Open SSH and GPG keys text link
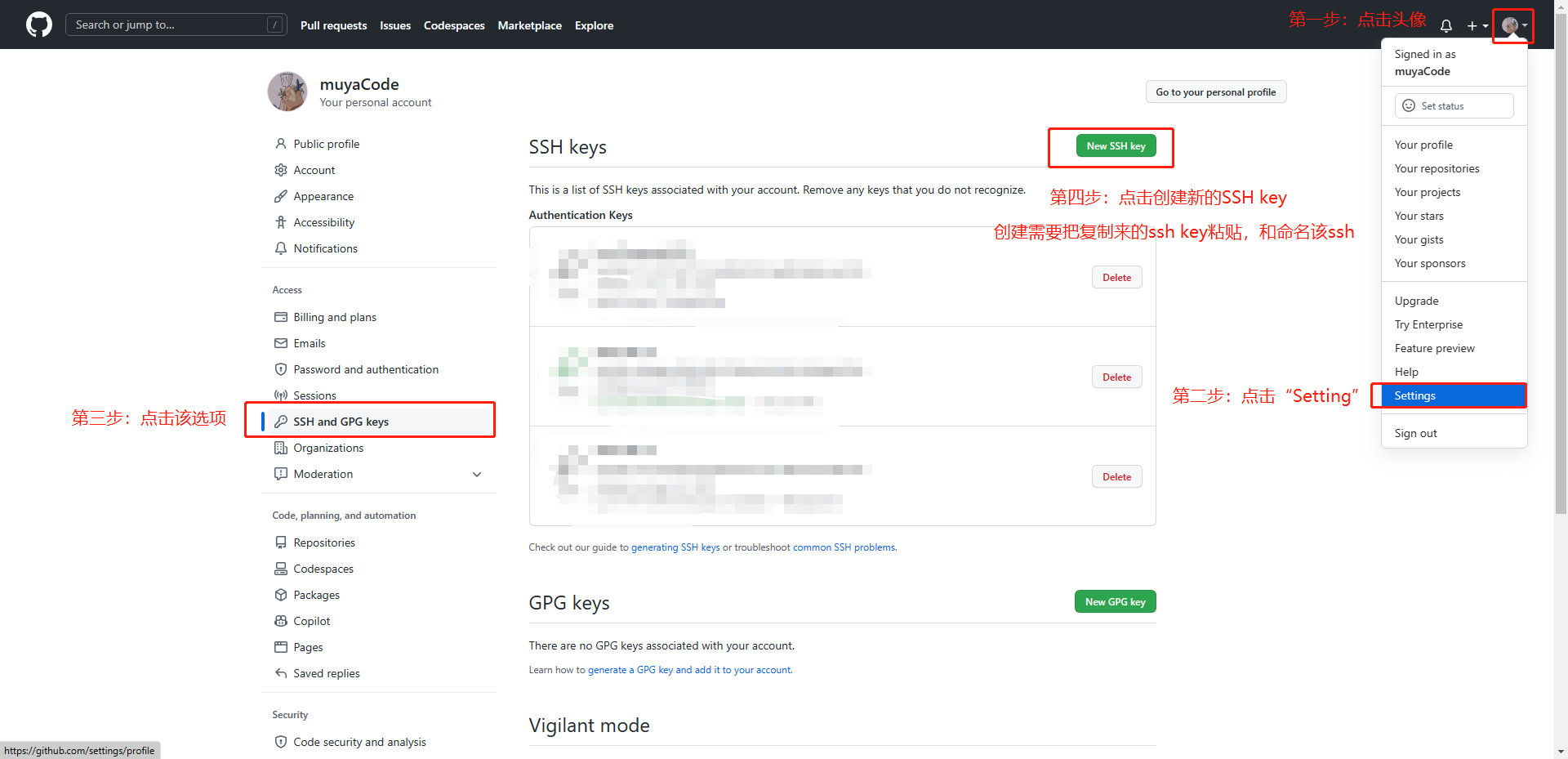The height and width of the screenshot is (759, 1568). coord(341,422)
